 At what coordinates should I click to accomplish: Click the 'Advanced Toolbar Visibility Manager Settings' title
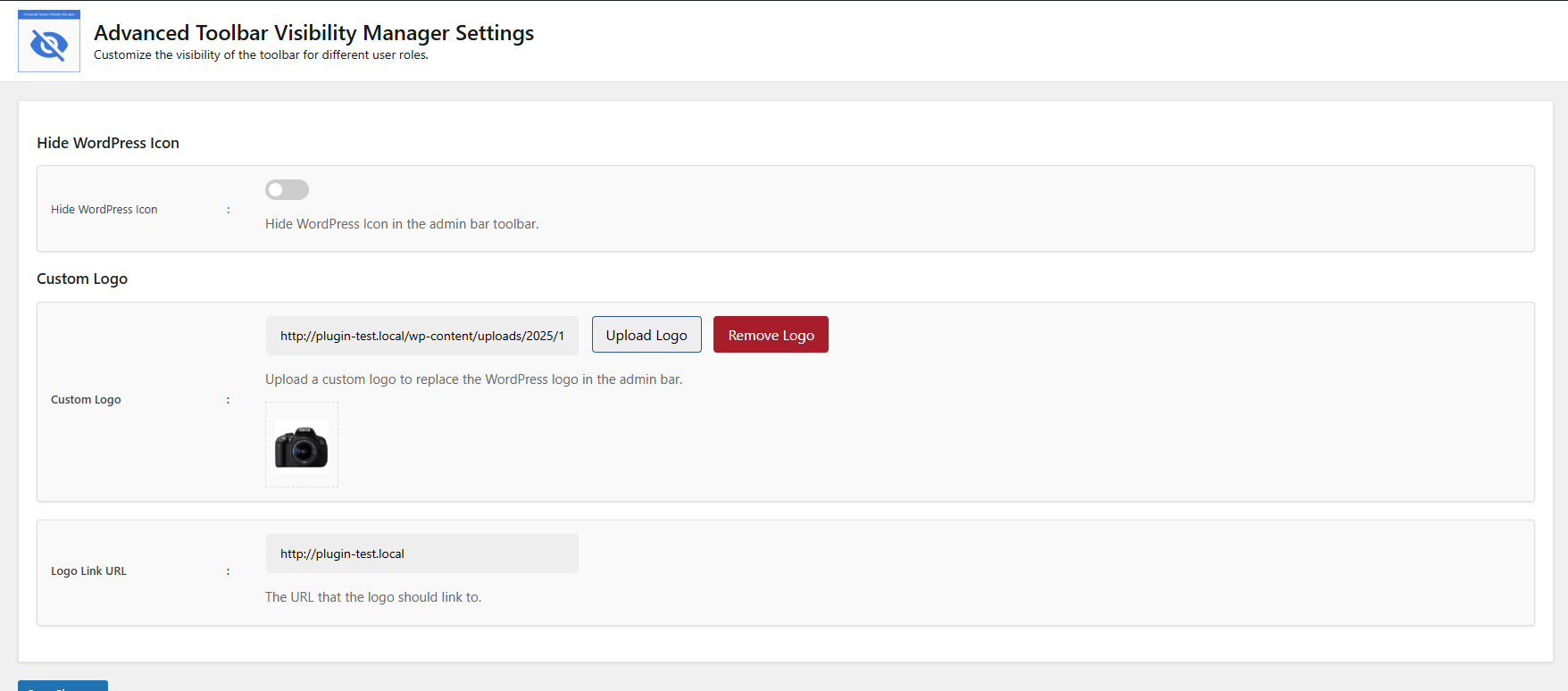pos(314,33)
